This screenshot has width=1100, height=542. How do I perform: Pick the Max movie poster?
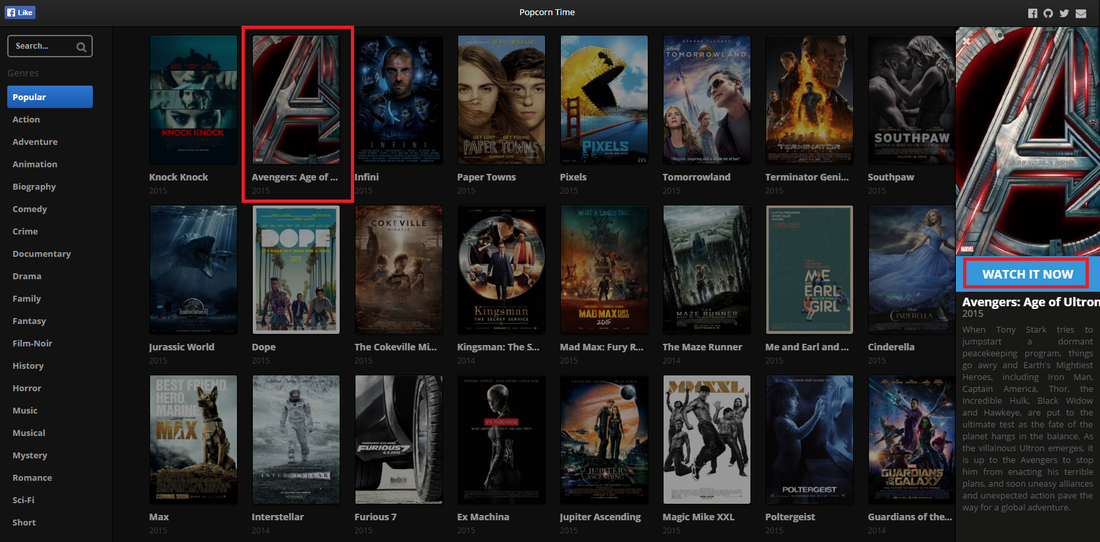[193, 440]
